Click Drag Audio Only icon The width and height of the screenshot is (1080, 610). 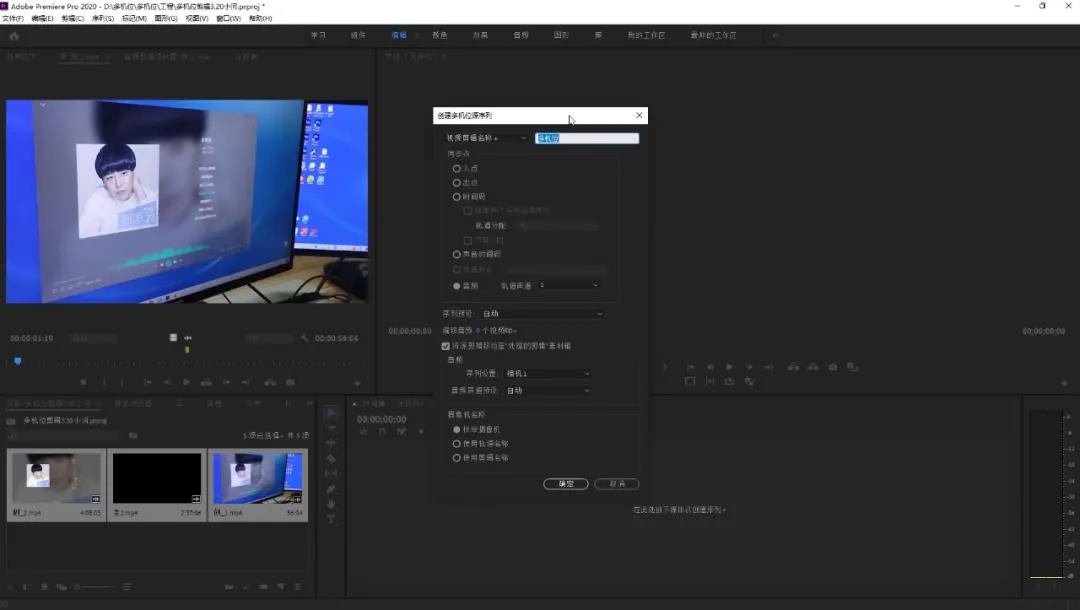[187, 337]
